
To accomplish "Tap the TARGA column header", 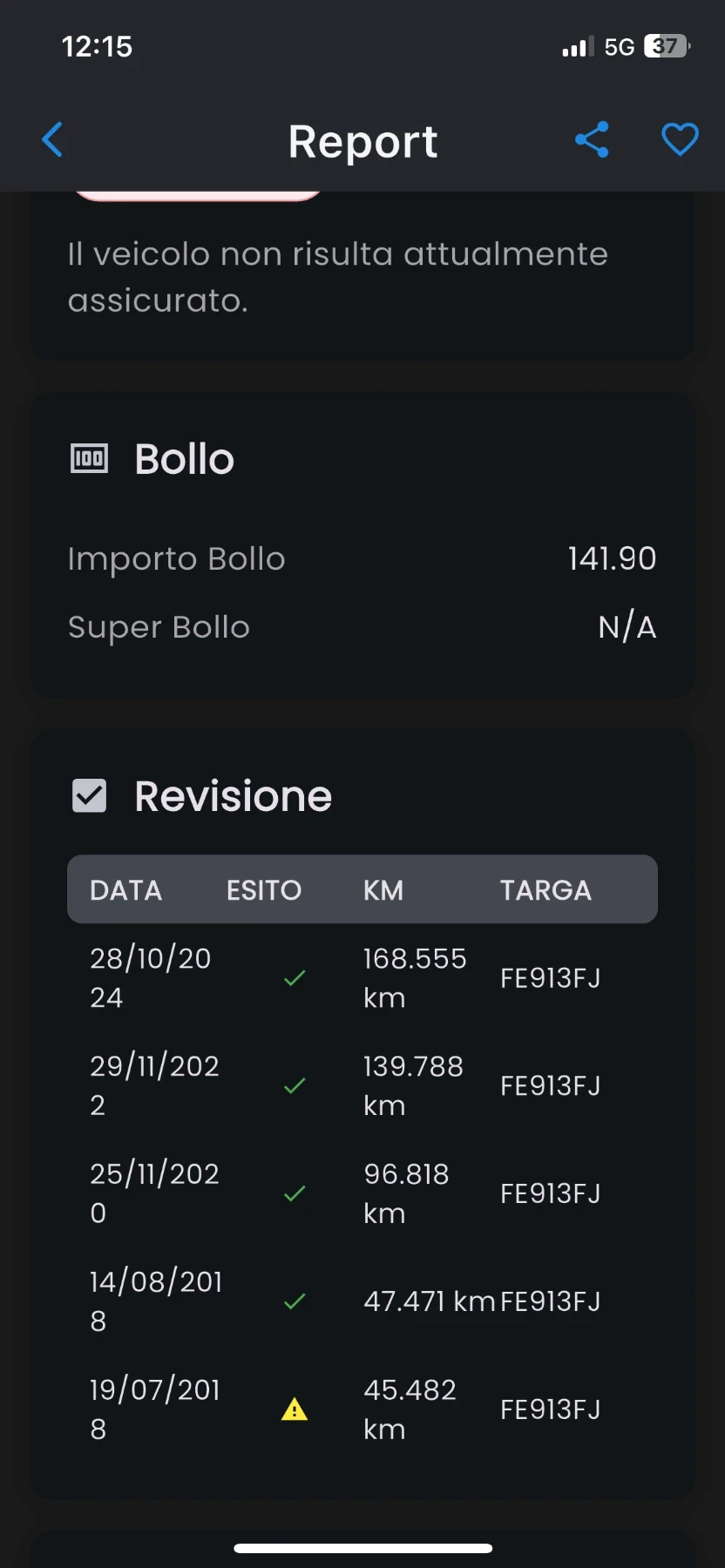I will click(x=545, y=889).
